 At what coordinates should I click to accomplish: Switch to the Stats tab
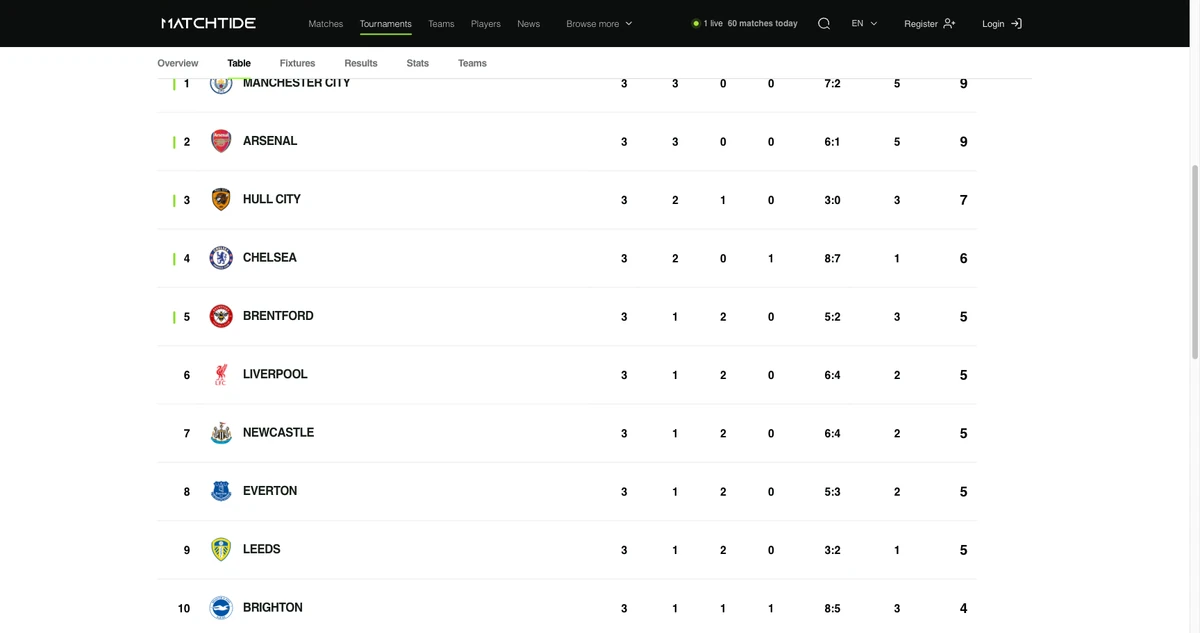418,63
